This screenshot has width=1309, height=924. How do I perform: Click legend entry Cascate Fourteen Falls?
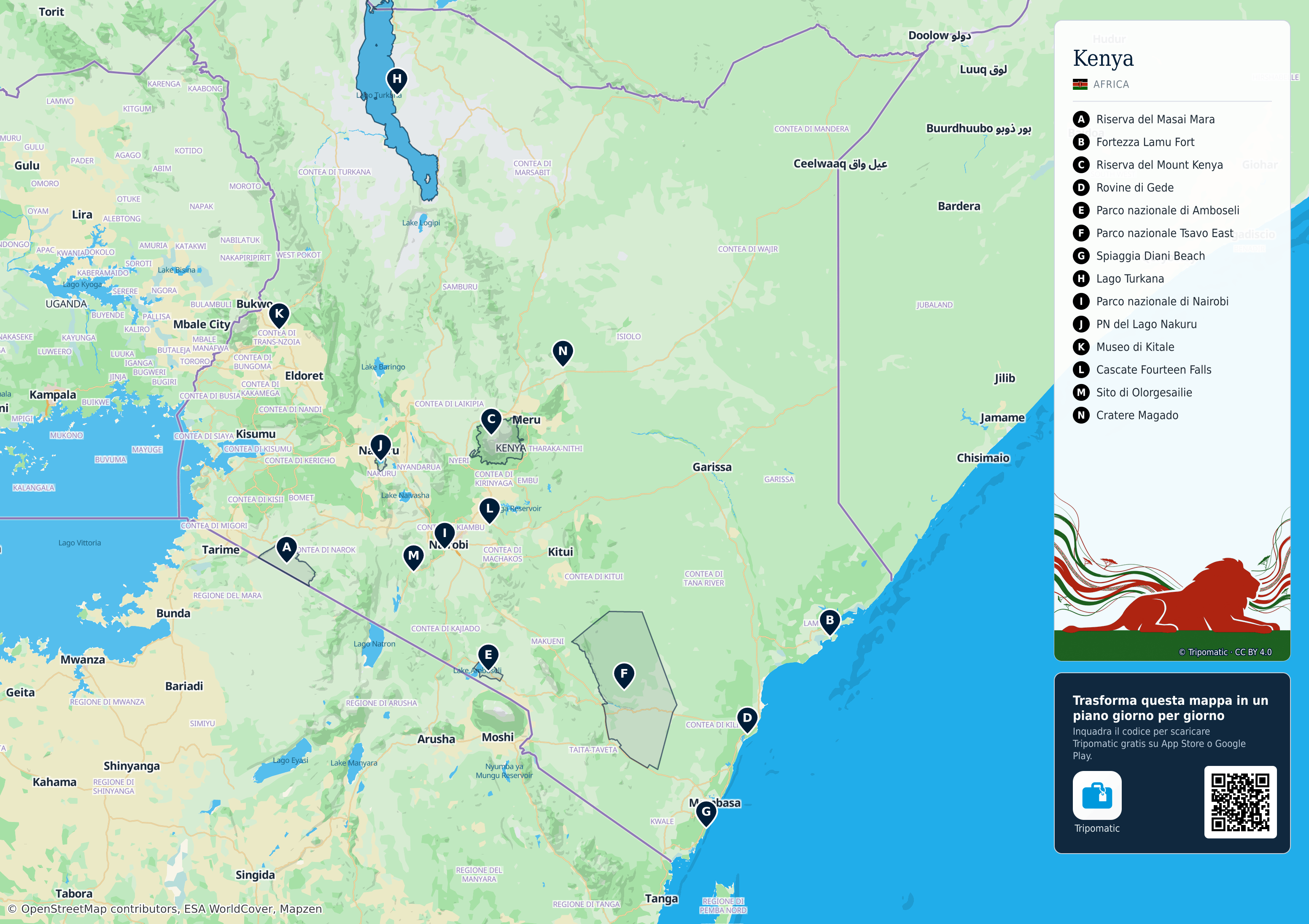1153,370
